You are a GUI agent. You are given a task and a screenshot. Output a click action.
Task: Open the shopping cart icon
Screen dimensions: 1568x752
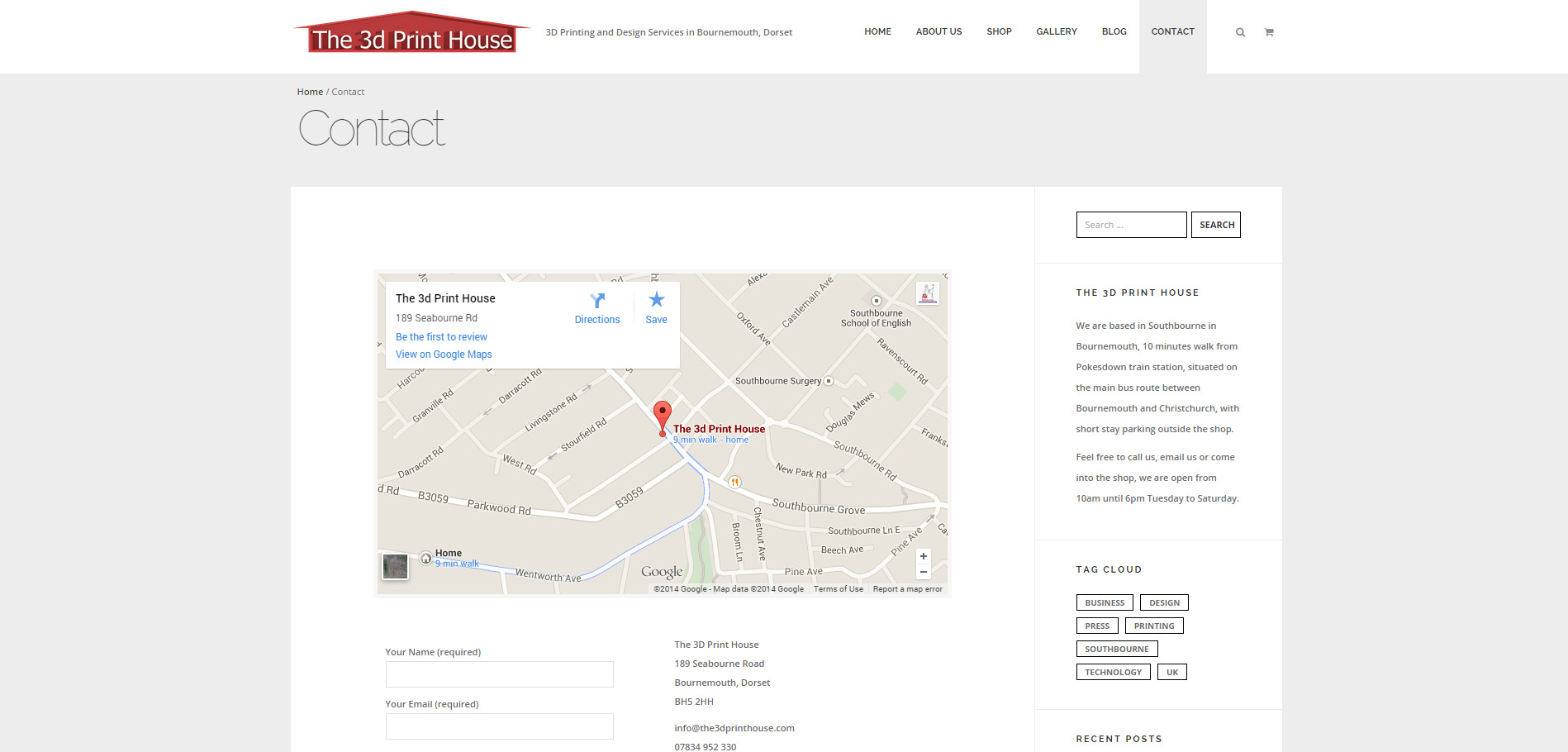coord(1269,32)
